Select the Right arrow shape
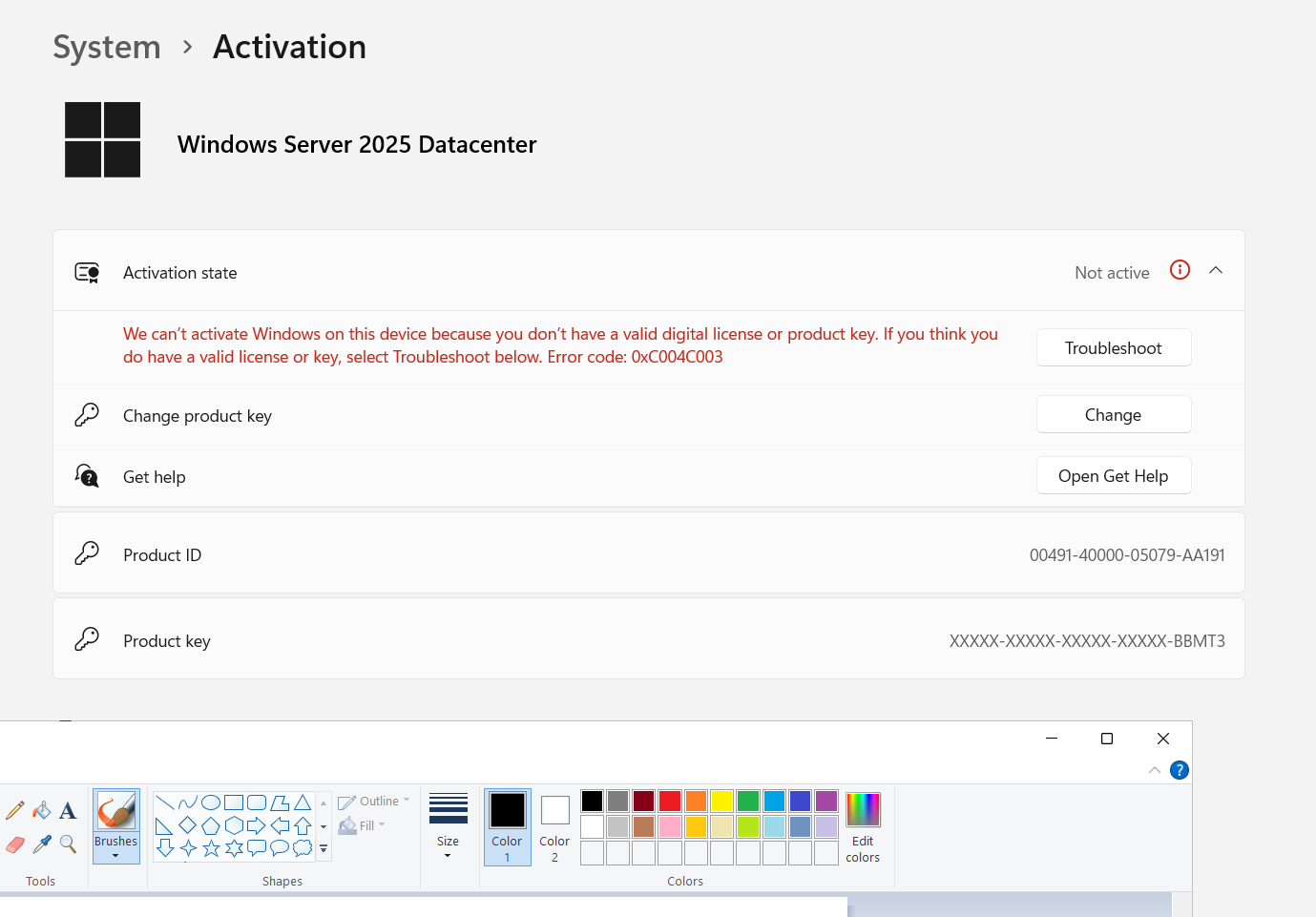The image size is (1316, 917). tap(257, 825)
